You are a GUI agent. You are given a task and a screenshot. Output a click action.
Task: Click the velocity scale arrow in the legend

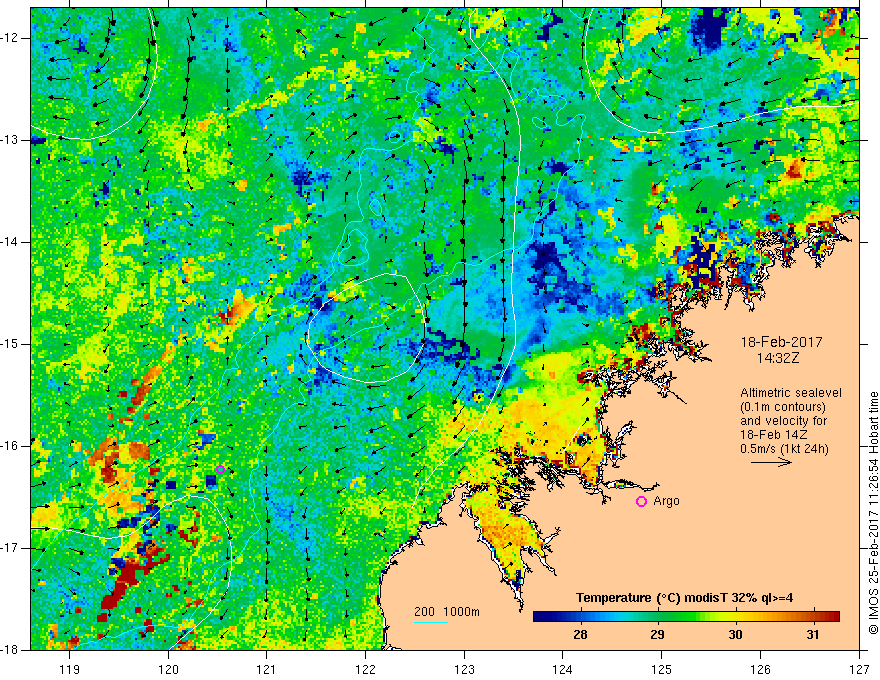(x=771, y=462)
